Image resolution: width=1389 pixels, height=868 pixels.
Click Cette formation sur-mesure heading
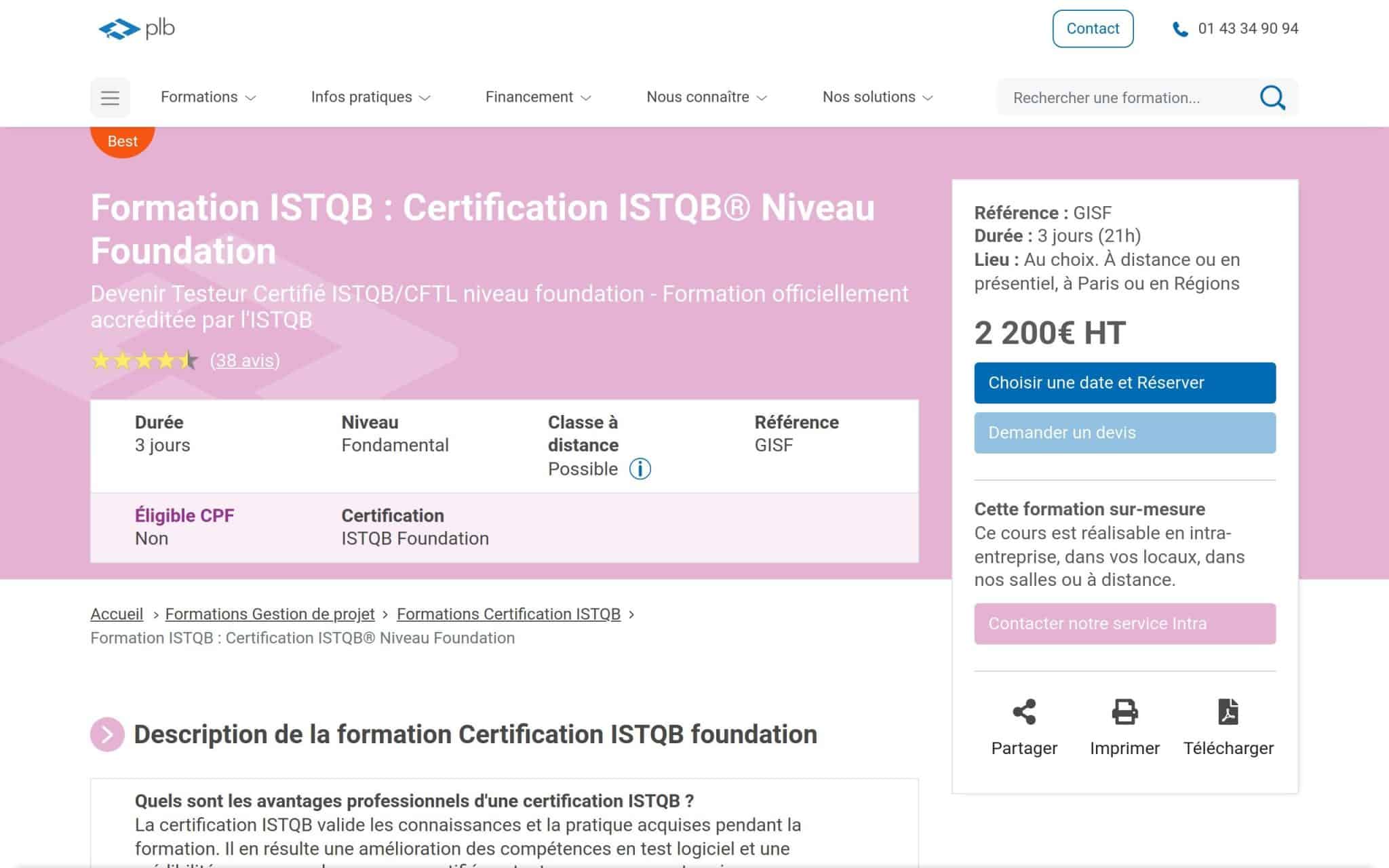coord(1090,509)
